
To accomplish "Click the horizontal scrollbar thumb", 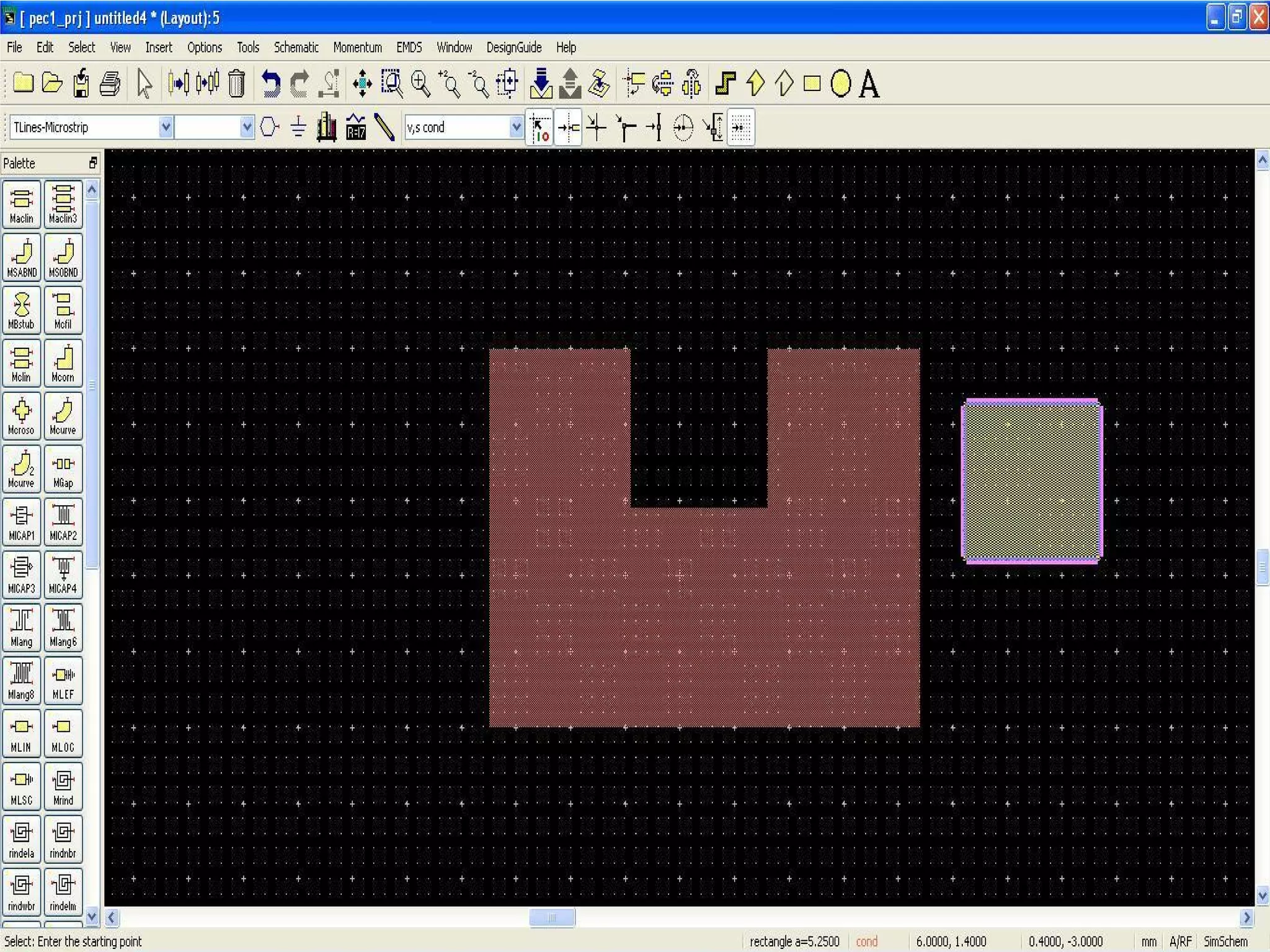I will pos(552,917).
